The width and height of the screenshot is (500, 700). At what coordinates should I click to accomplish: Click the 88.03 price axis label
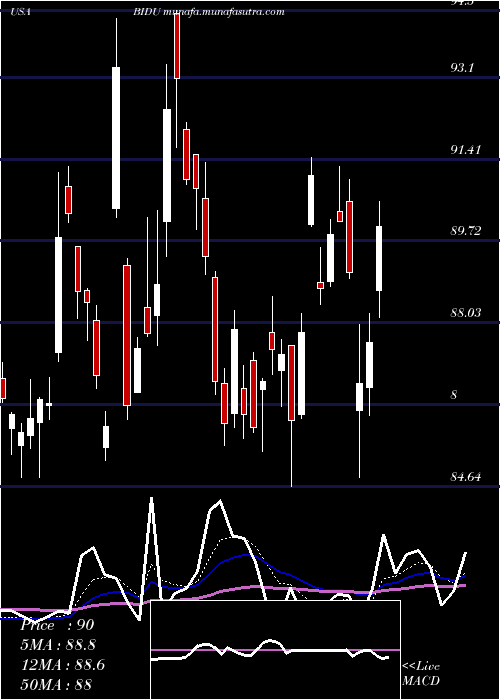tap(466, 312)
